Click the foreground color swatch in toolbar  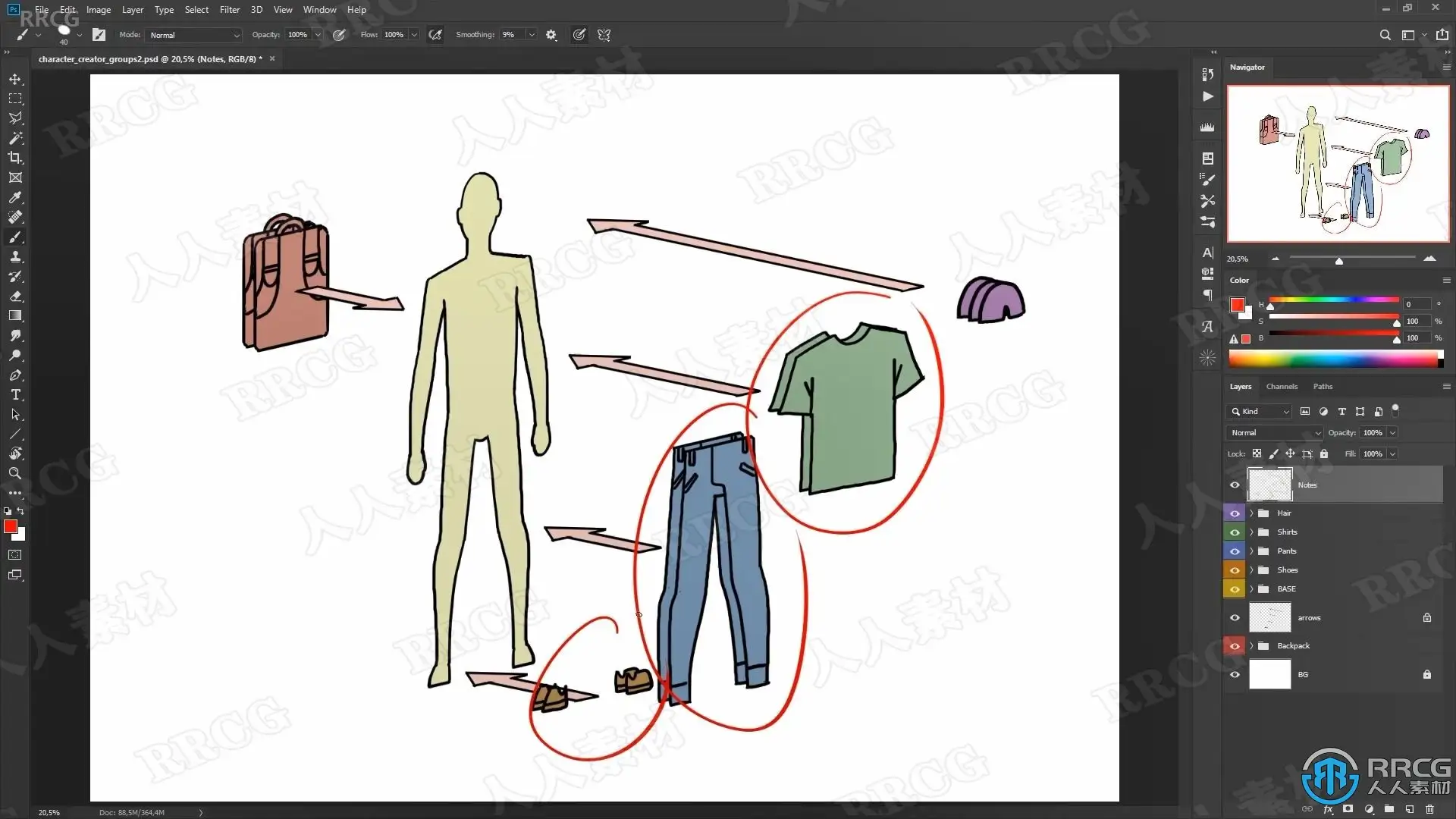point(10,526)
